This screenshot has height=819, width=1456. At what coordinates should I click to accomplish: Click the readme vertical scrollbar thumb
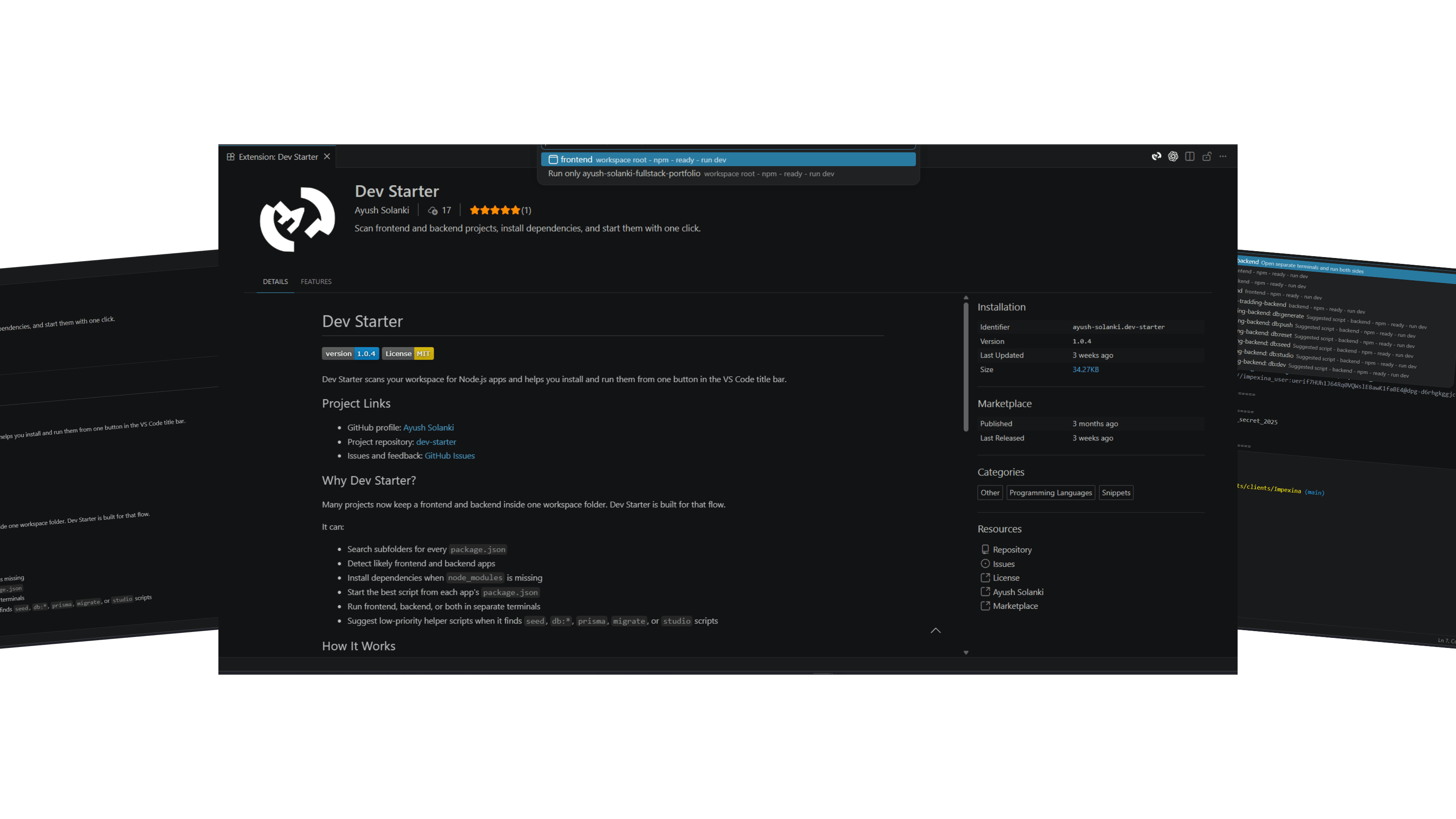coord(966,367)
